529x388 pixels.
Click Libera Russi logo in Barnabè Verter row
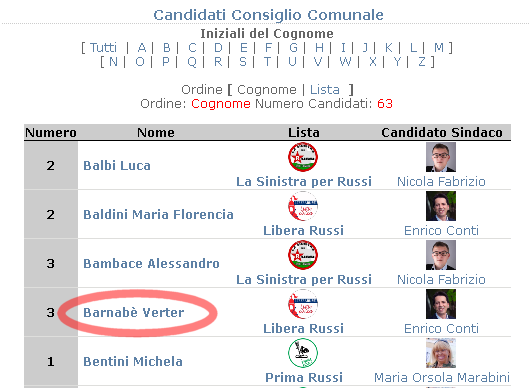303,304
